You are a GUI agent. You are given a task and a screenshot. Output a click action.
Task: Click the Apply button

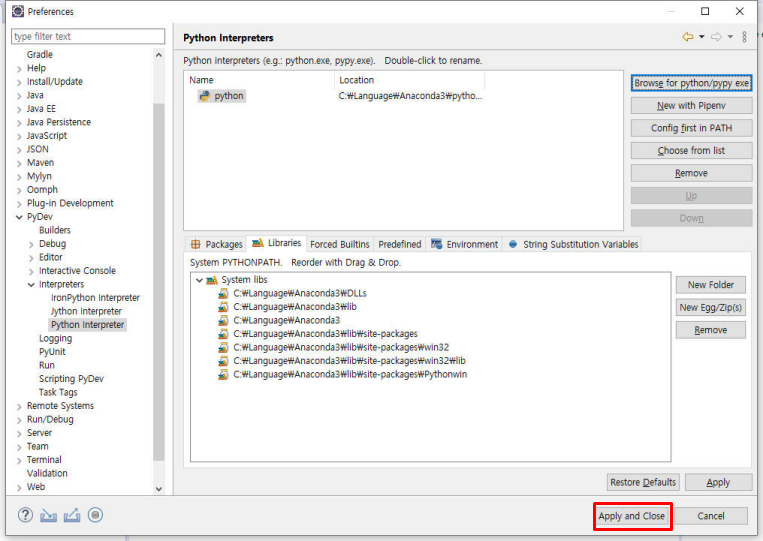click(x=718, y=482)
